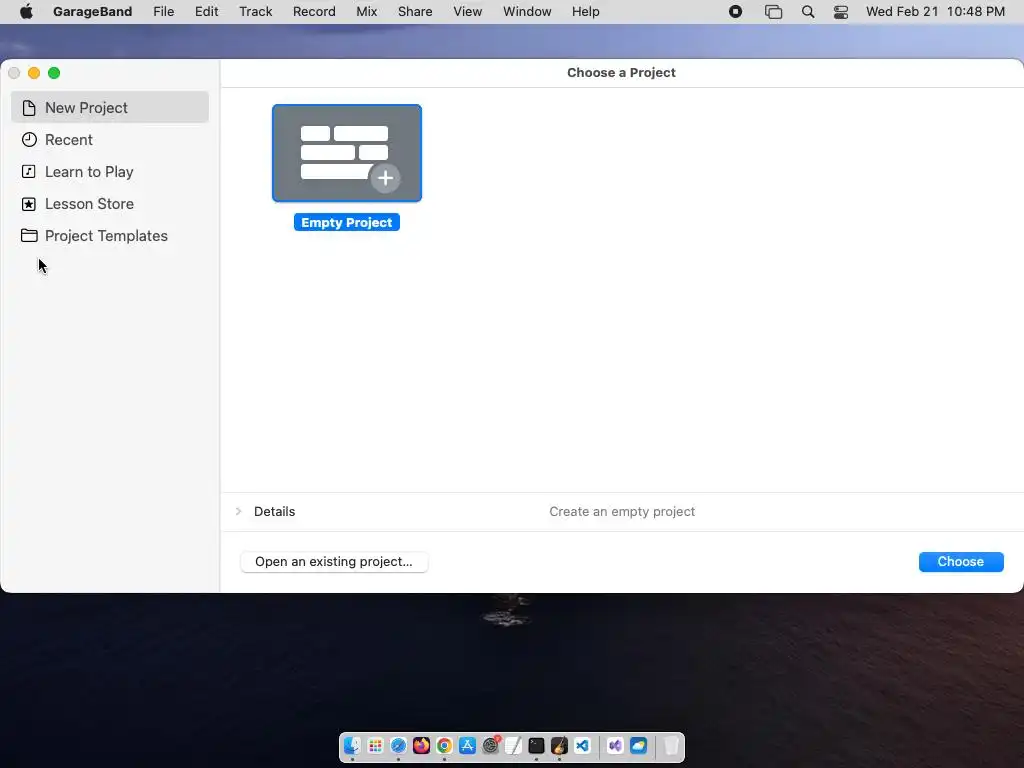Click the Learn to Play music note icon

[x=29, y=172]
